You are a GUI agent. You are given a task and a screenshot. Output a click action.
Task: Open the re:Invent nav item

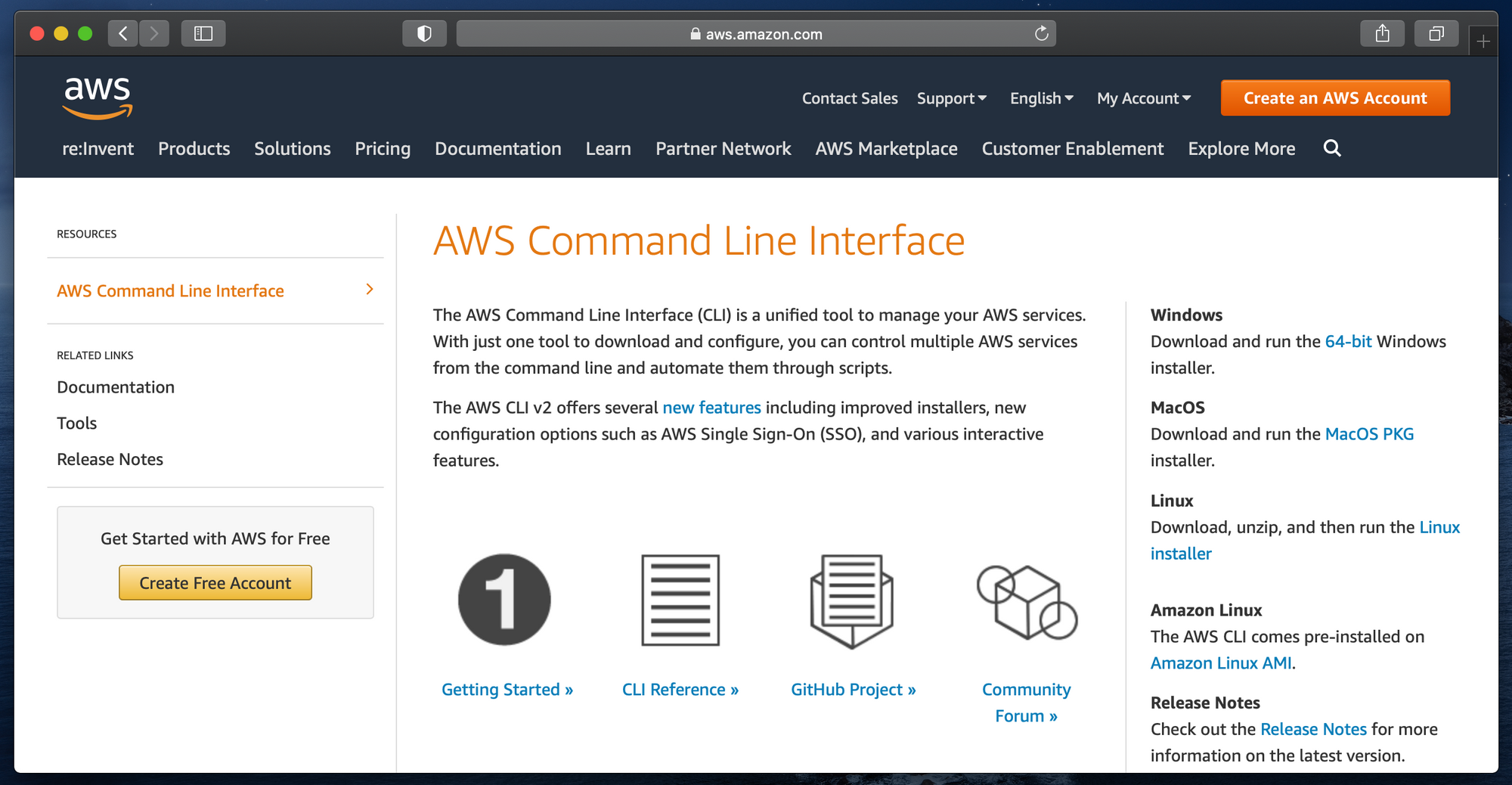[x=98, y=148]
